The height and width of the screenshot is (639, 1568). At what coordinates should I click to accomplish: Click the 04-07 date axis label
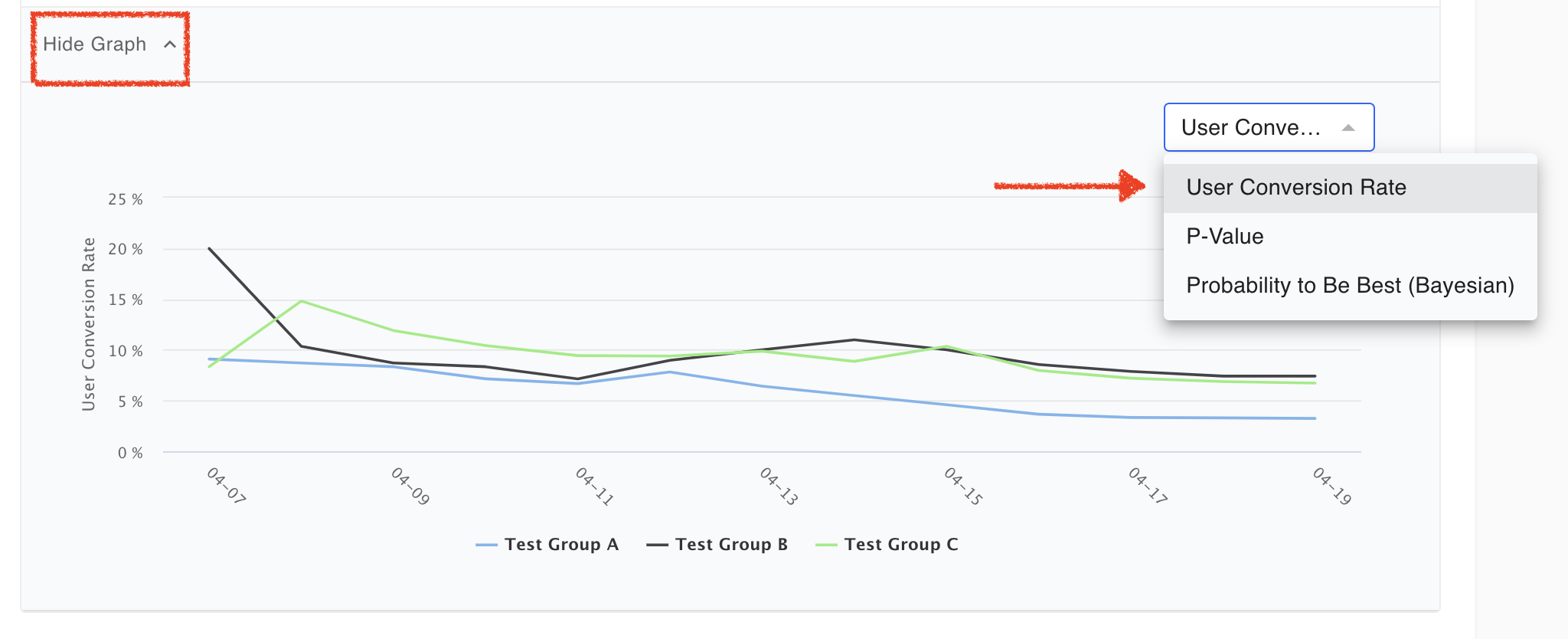226,486
